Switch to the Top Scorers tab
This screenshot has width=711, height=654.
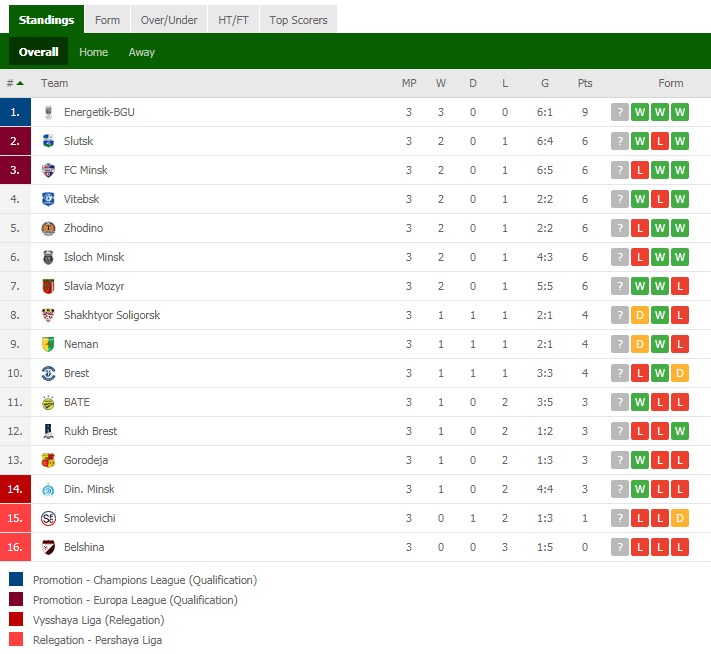[x=299, y=20]
